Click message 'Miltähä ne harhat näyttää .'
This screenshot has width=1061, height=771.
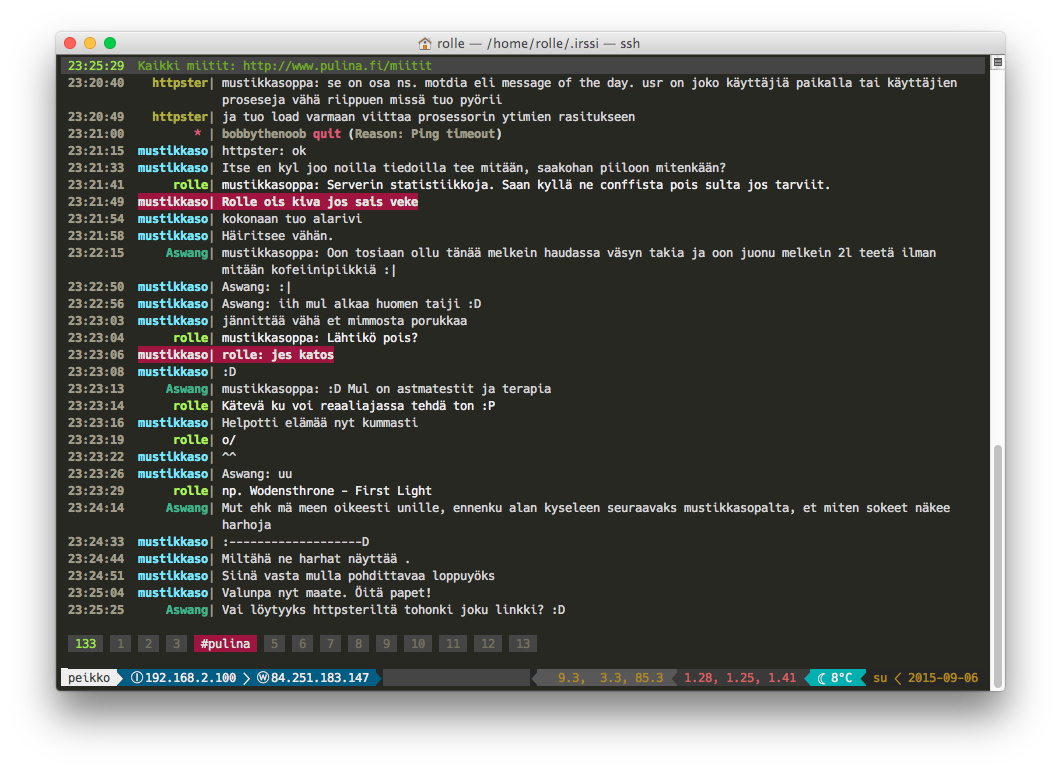(316, 559)
